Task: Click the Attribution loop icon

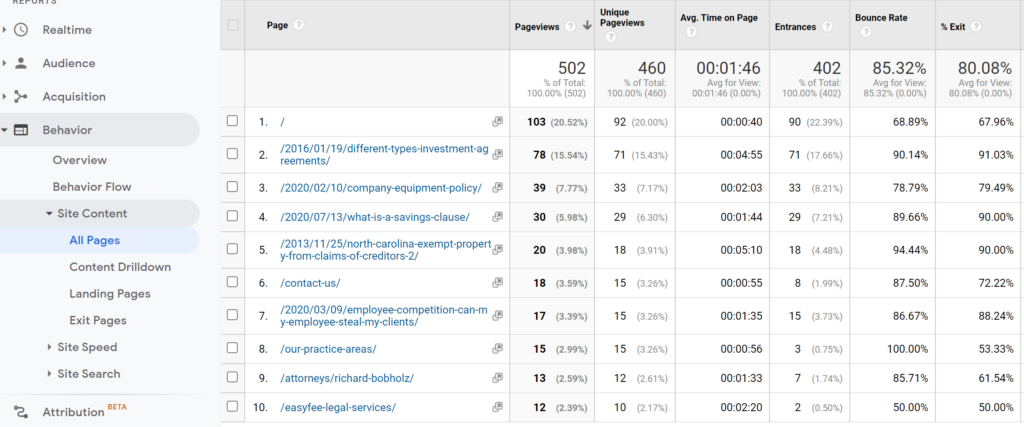Action: pyautogui.click(x=21, y=413)
